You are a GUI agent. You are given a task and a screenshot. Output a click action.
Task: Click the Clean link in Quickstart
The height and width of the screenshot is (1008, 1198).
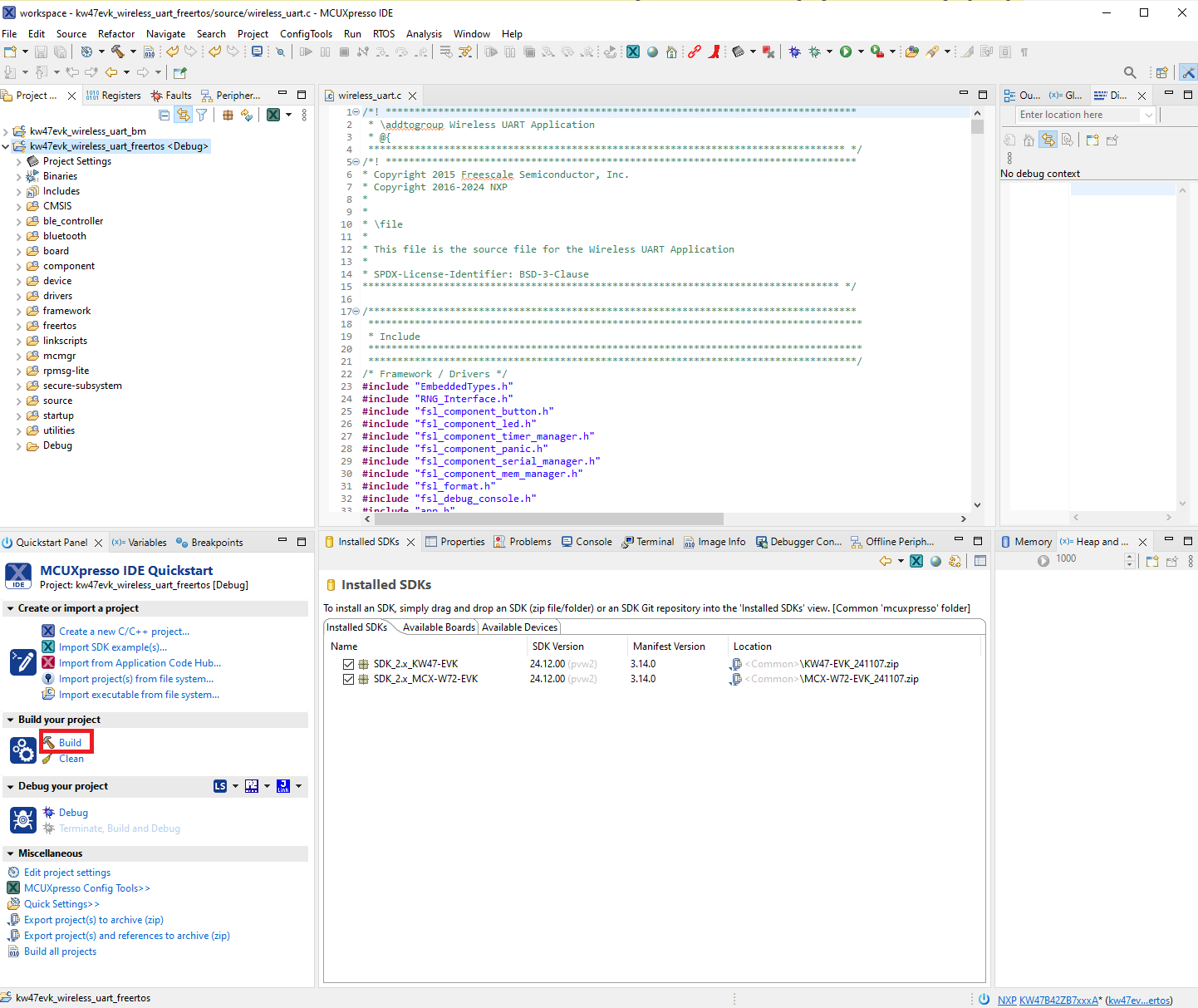71,759
